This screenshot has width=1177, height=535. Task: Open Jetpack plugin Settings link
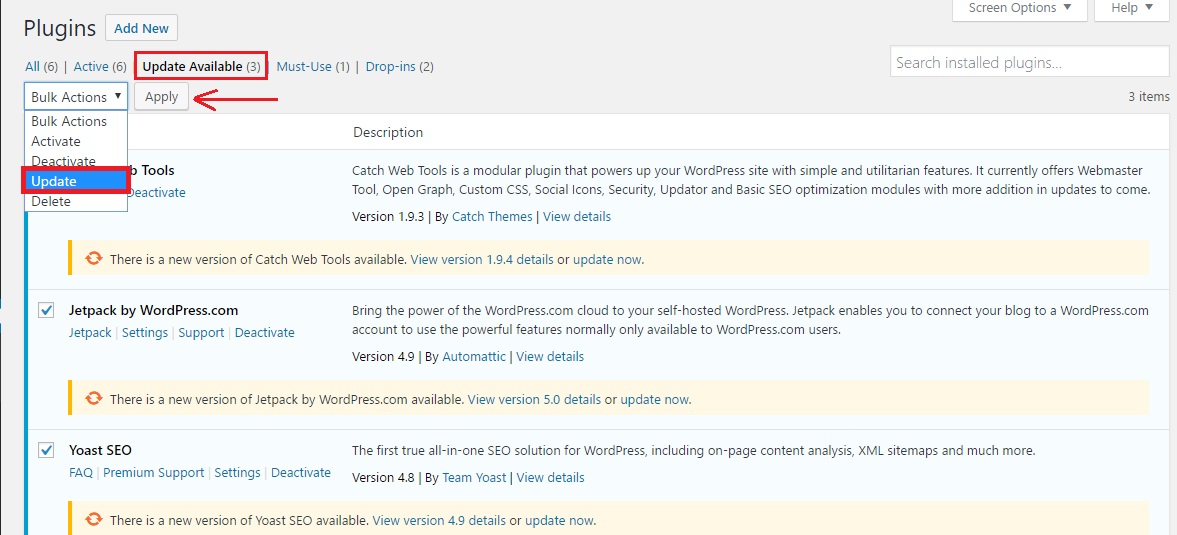(145, 332)
